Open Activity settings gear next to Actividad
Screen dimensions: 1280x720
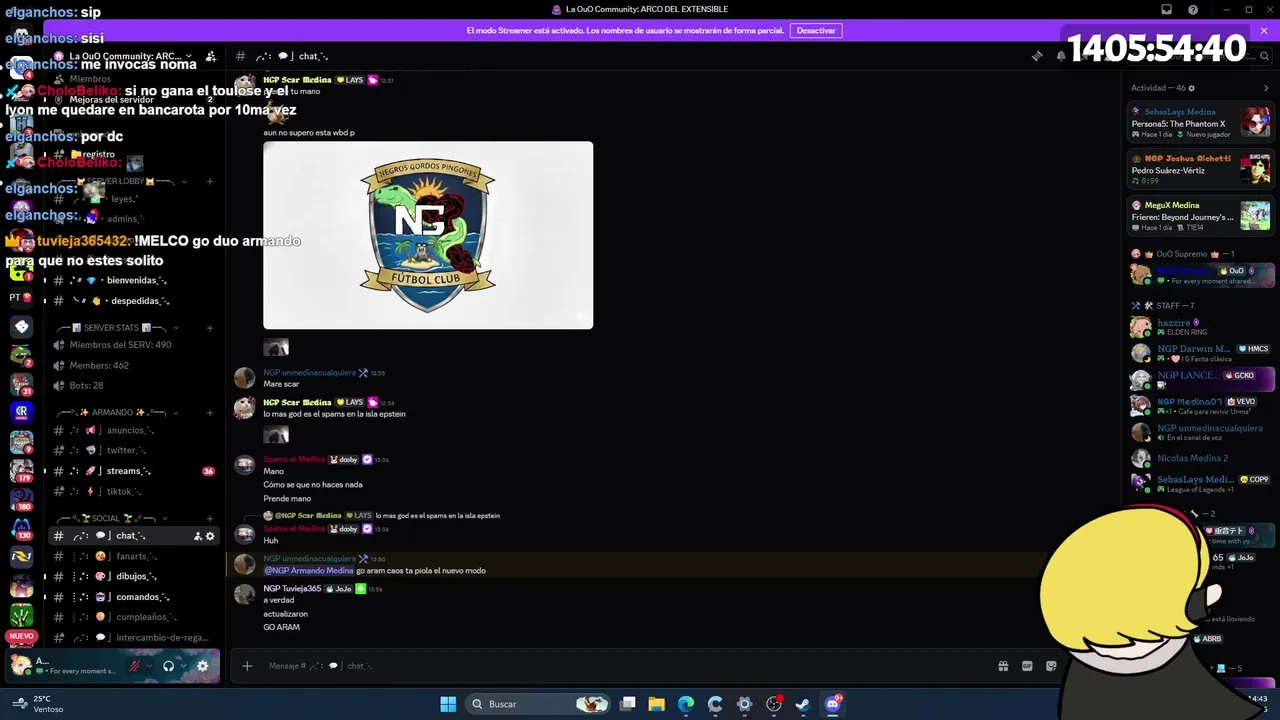click(1191, 88)
